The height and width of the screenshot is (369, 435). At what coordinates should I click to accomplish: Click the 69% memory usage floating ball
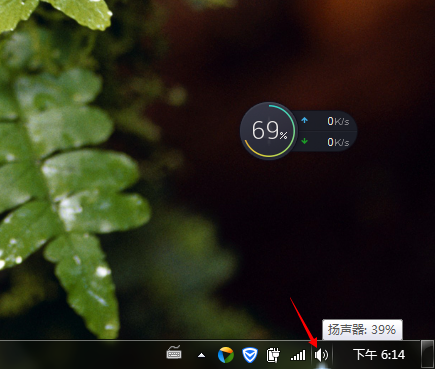coord(268,131)
